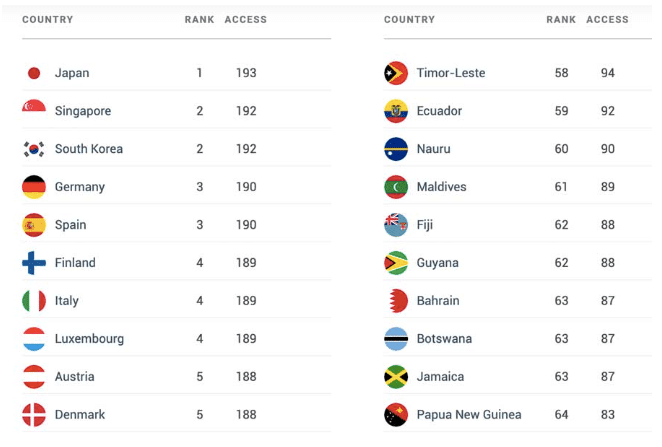This screenshot has width=662, height=447.
Task: Click the Guyana flag icon
Action: click(x=396, y=263)
